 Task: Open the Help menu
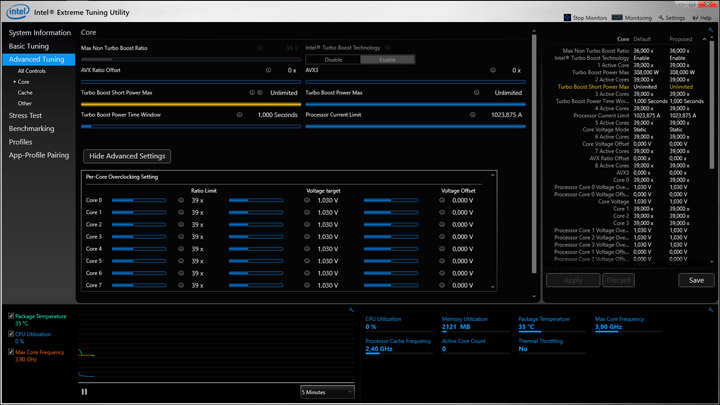click(x=702, y=17)
